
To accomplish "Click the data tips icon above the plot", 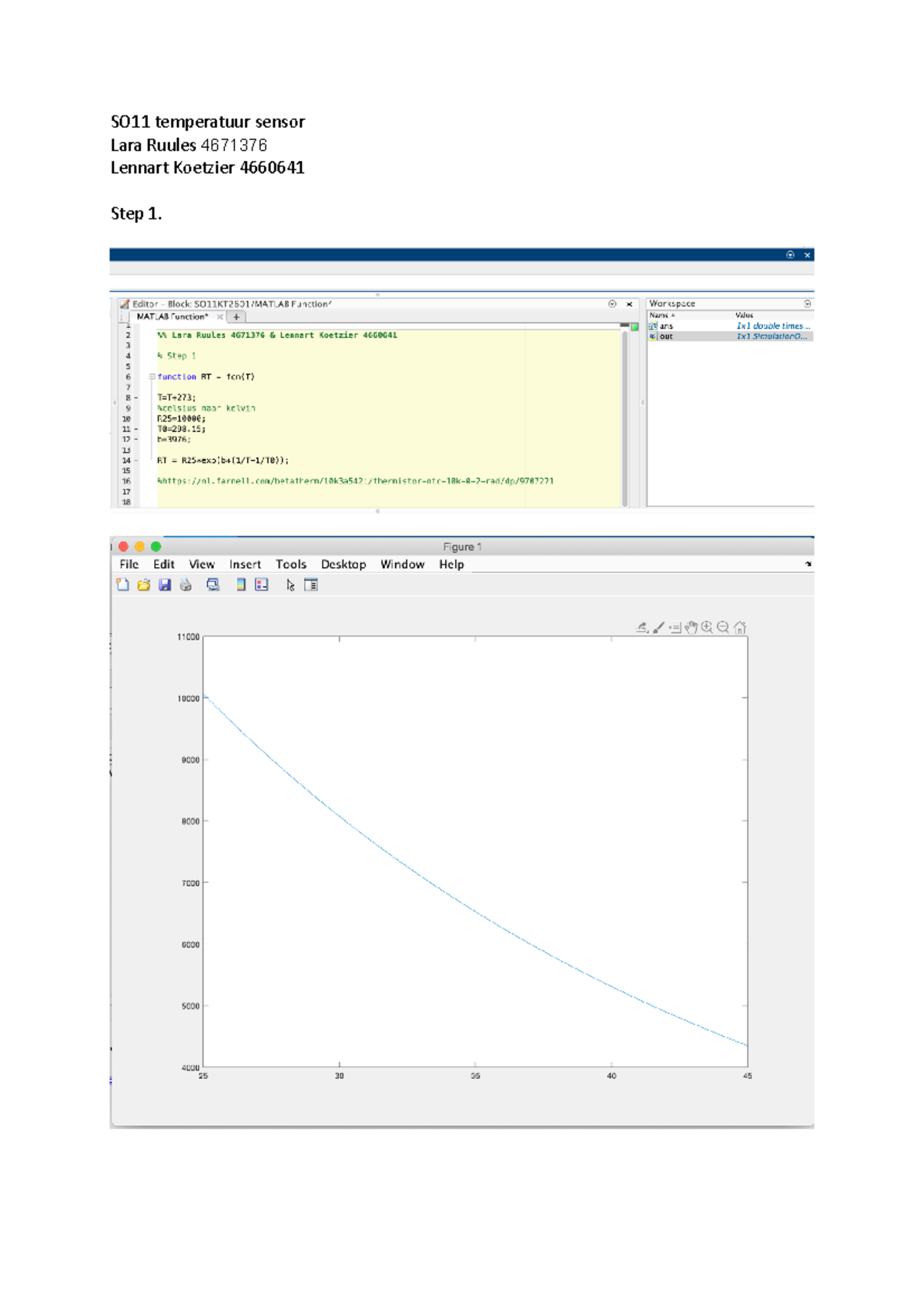I will point(675,628).
